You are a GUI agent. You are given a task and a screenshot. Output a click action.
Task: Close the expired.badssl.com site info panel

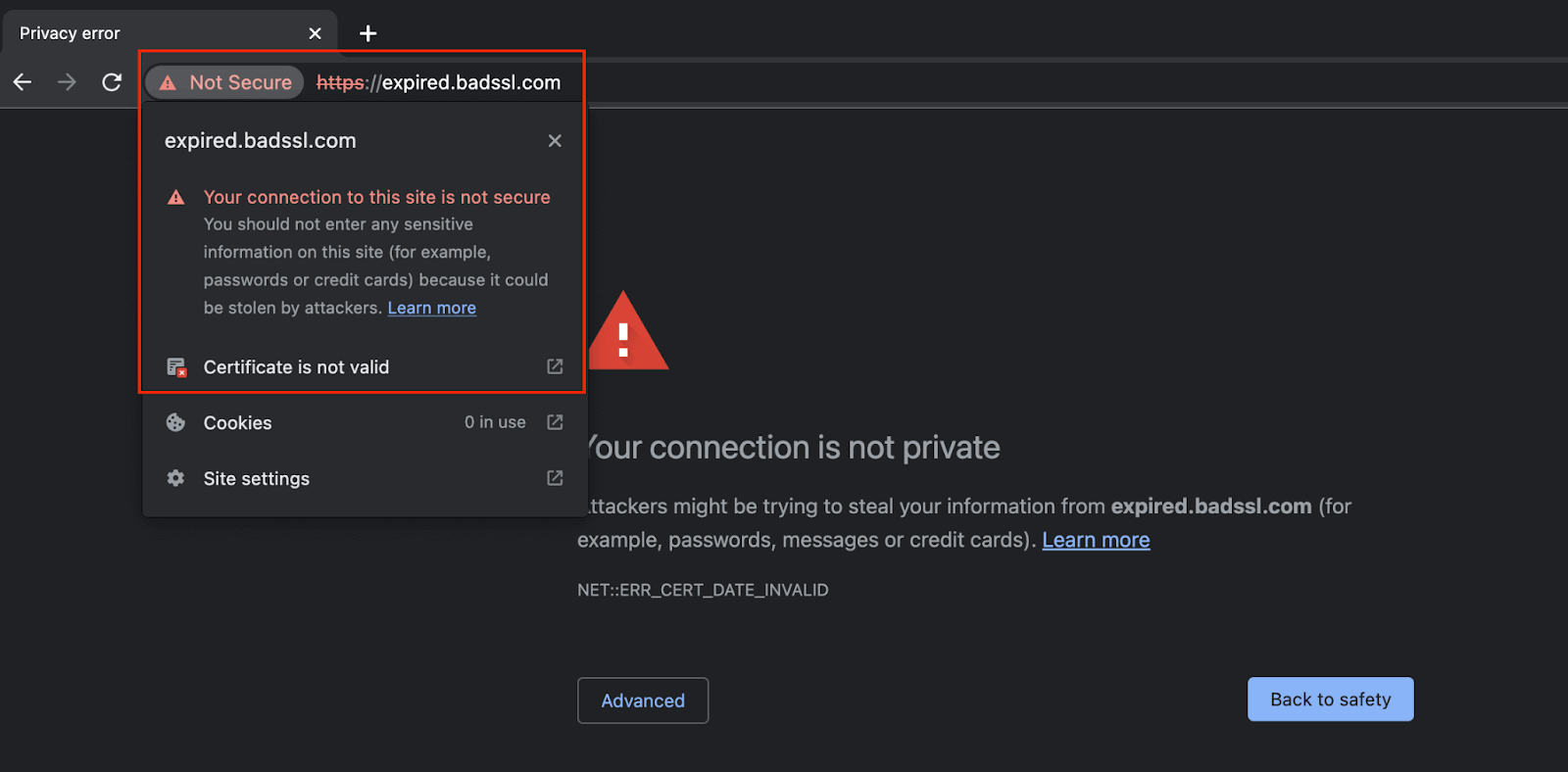coord(555,140)
